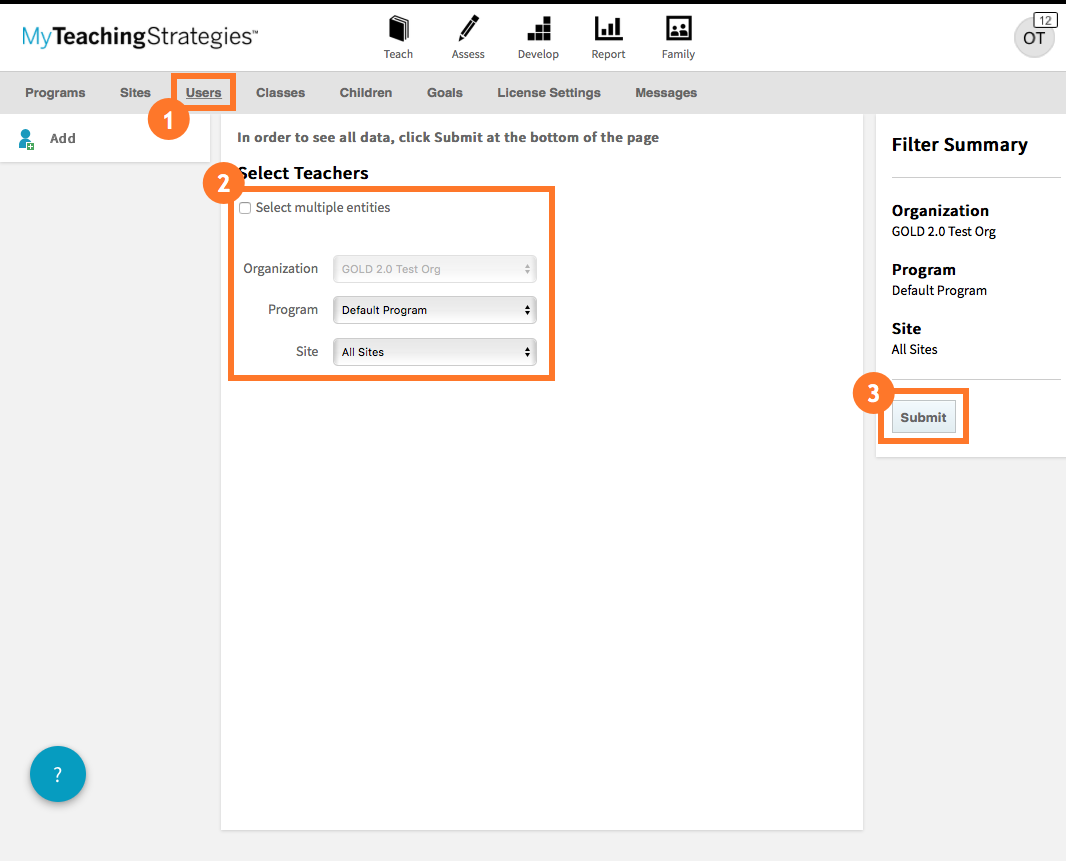Select the Assess pencil icon
Viewport: 1066px width, 861px height.
click(467, 37)
